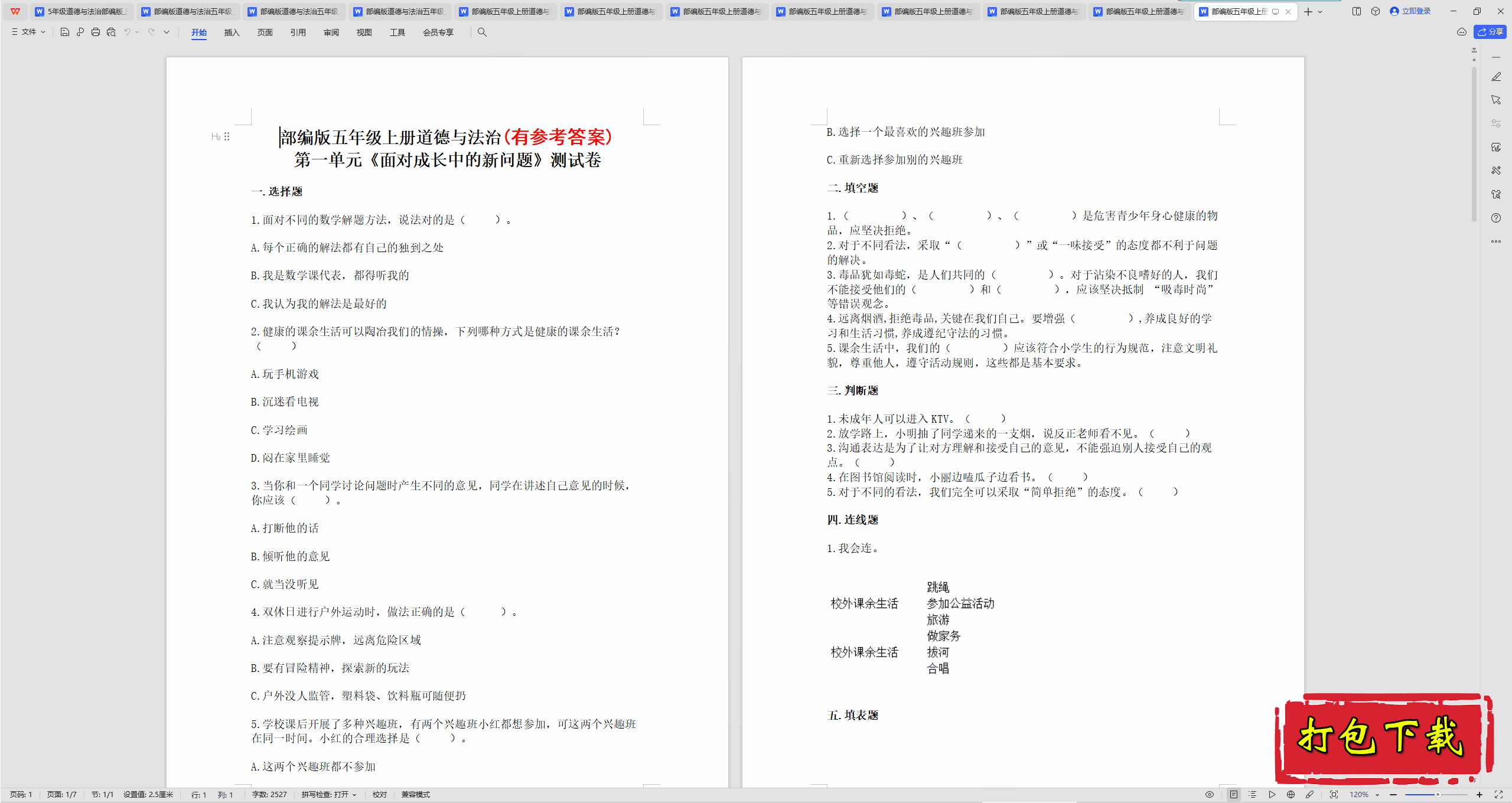Click the new tab plus icon
This screenshot has height=803, width=1512.
(x=1308, y=12)
